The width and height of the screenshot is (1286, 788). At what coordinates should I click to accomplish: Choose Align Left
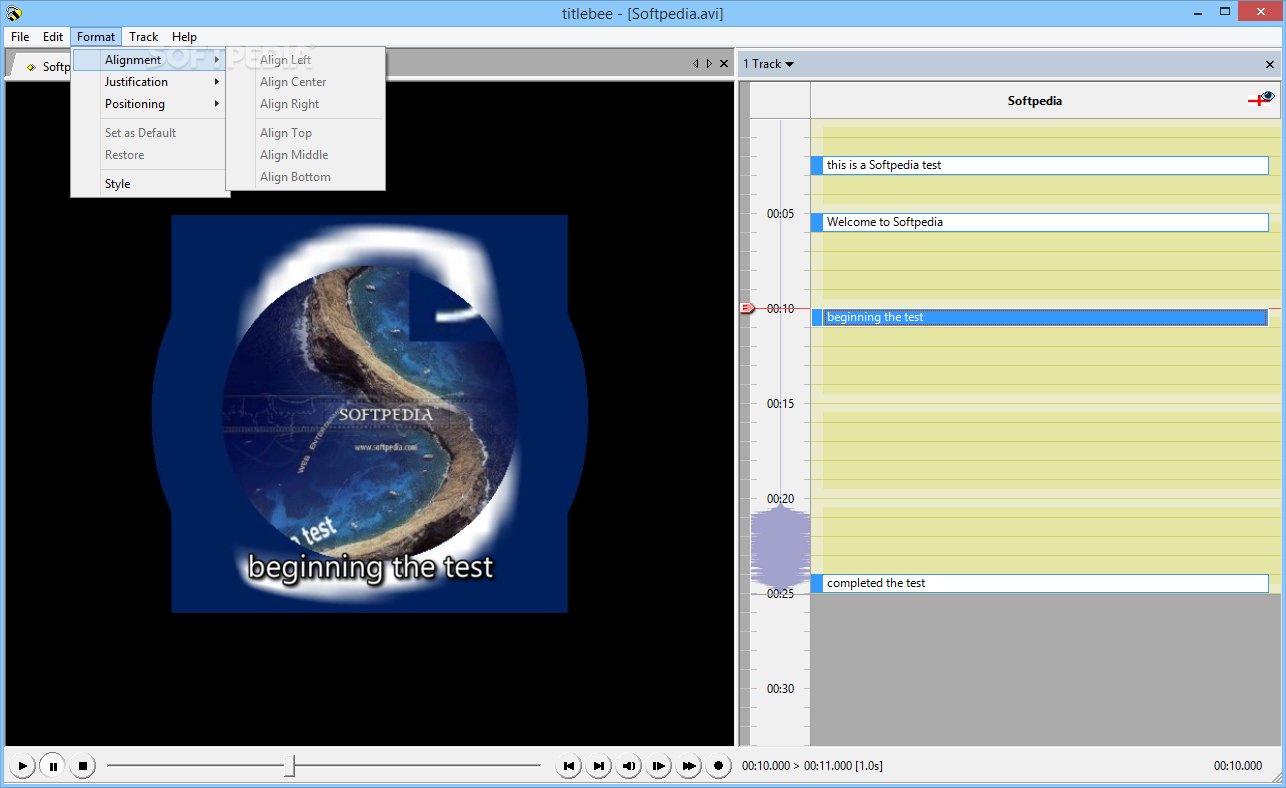point(305,60)
